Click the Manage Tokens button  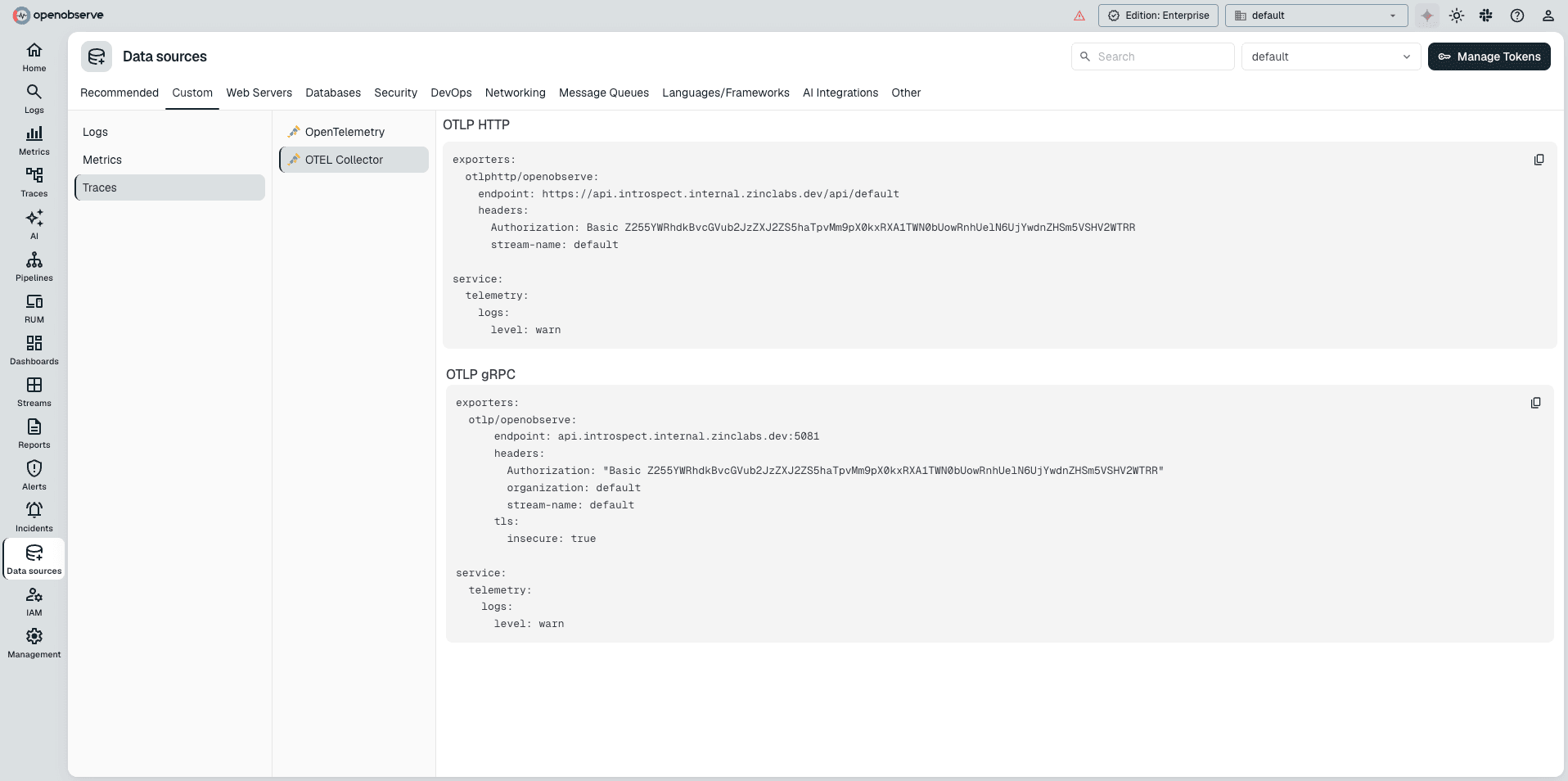pos(1489,56)
